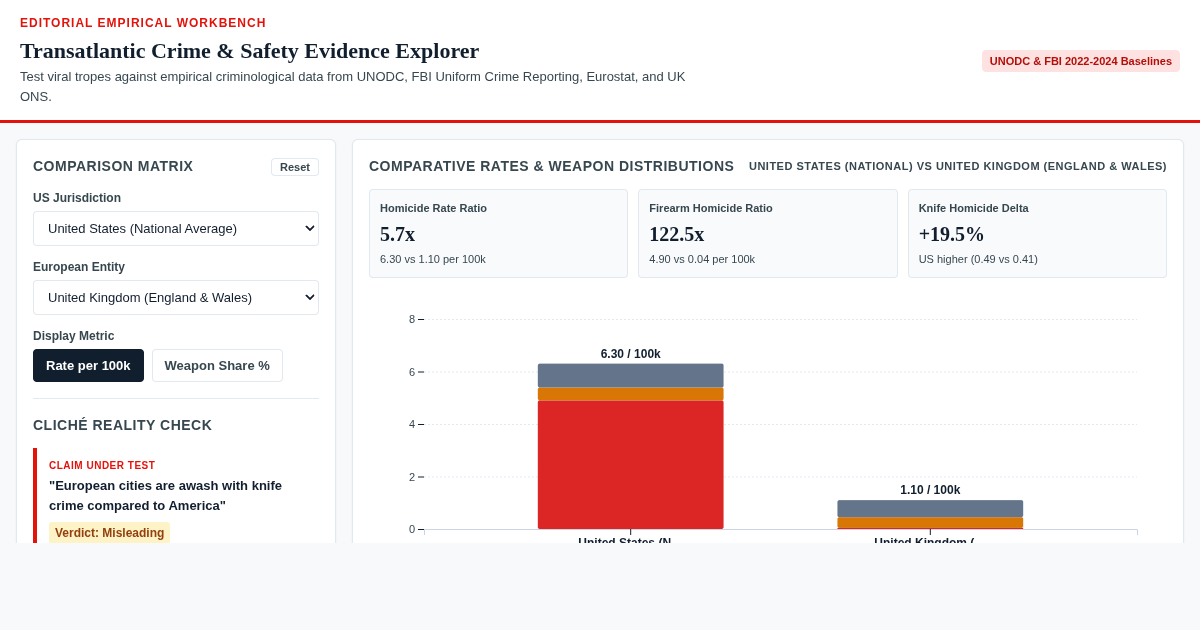Click the Comparative Rates & Weapon Distributions heading
1200x630 pixels.
(x=551, y=166)
